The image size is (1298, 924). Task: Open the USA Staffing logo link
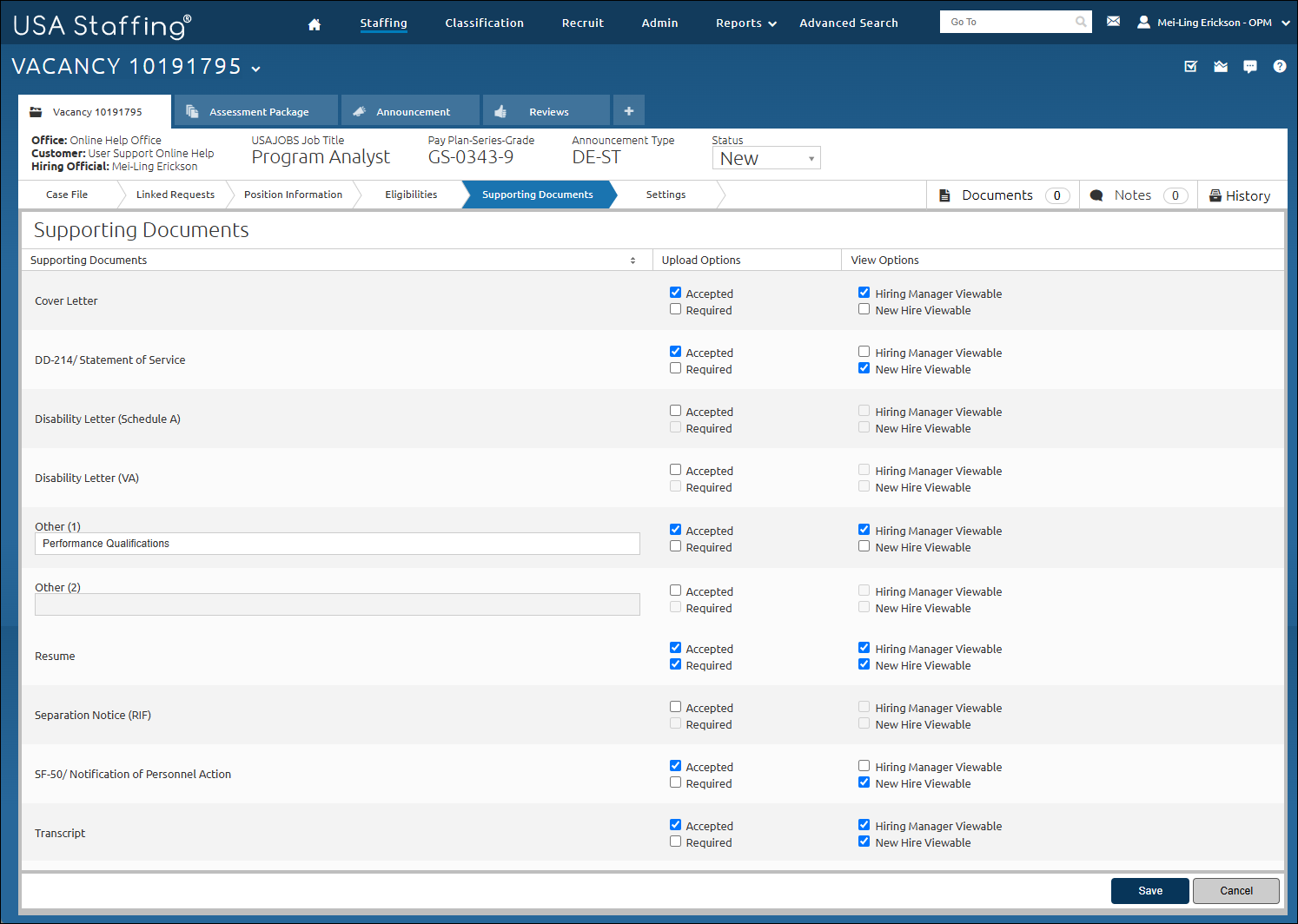(x=102, y=25)
